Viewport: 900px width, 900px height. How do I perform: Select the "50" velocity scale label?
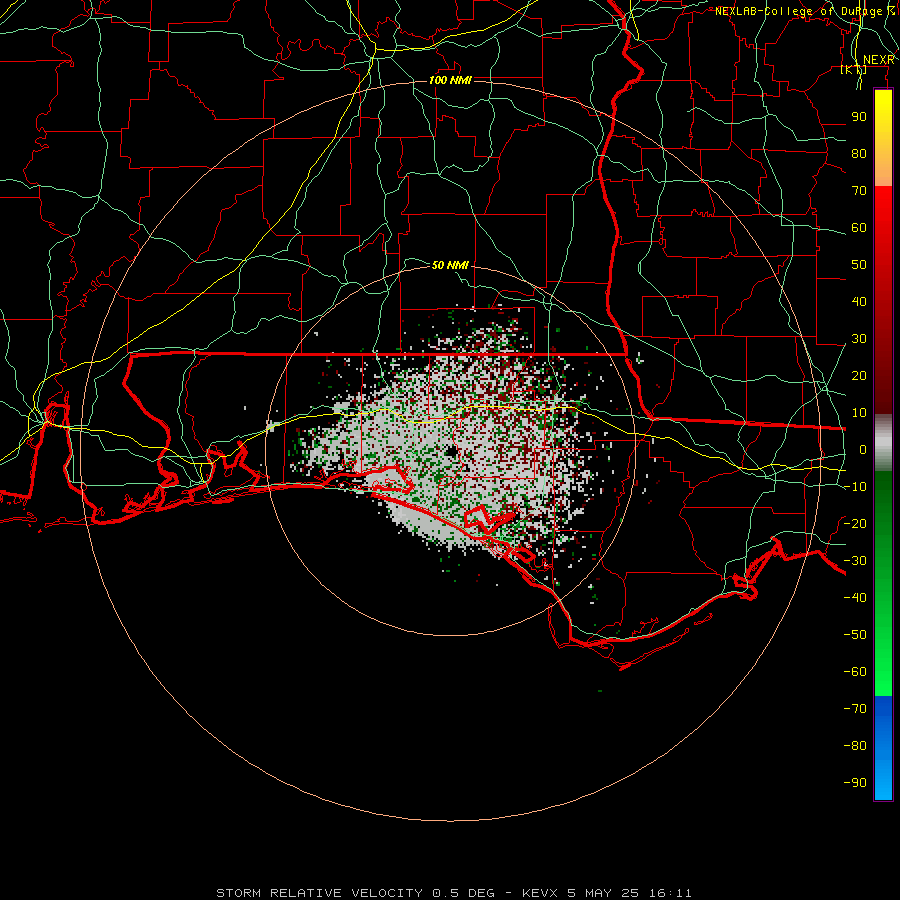859,265
